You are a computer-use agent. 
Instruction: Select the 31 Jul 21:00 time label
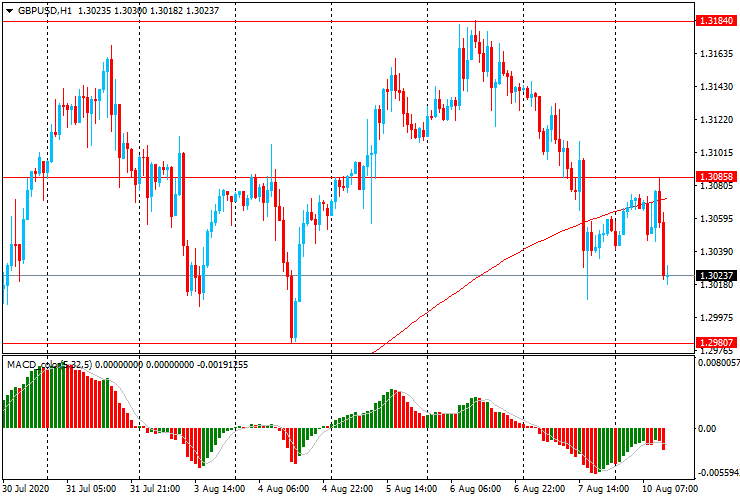click(155, 488)
